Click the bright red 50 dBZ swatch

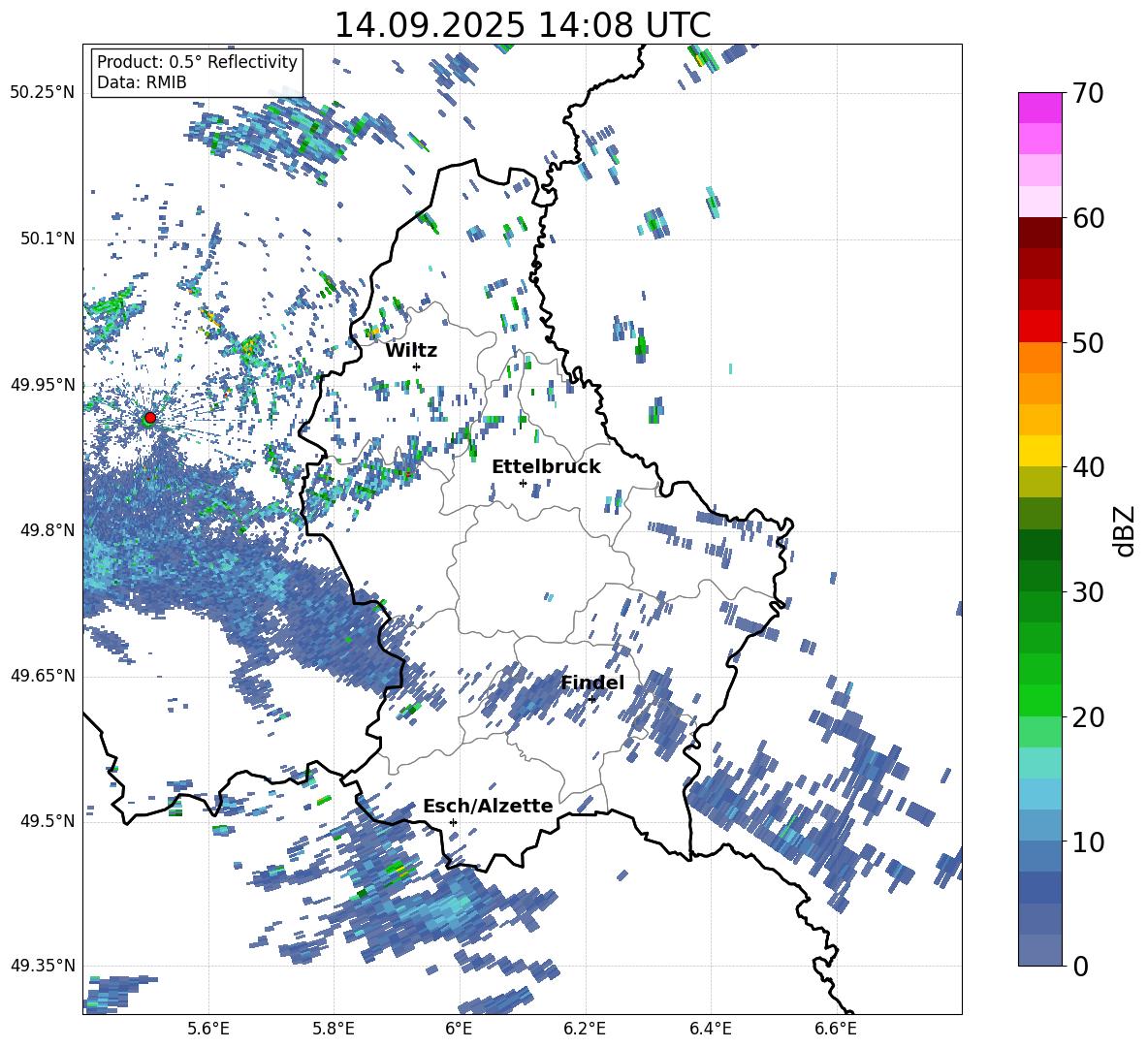[1039, 327]
